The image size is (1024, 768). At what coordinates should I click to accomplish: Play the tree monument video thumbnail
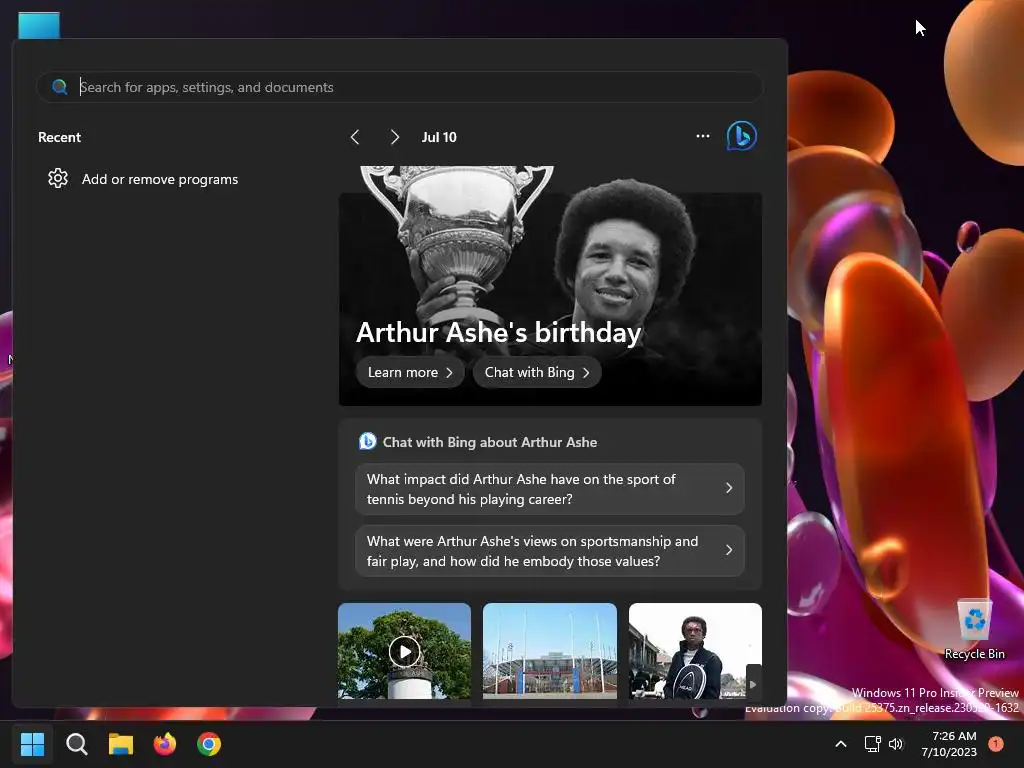(x=404, y=651)
